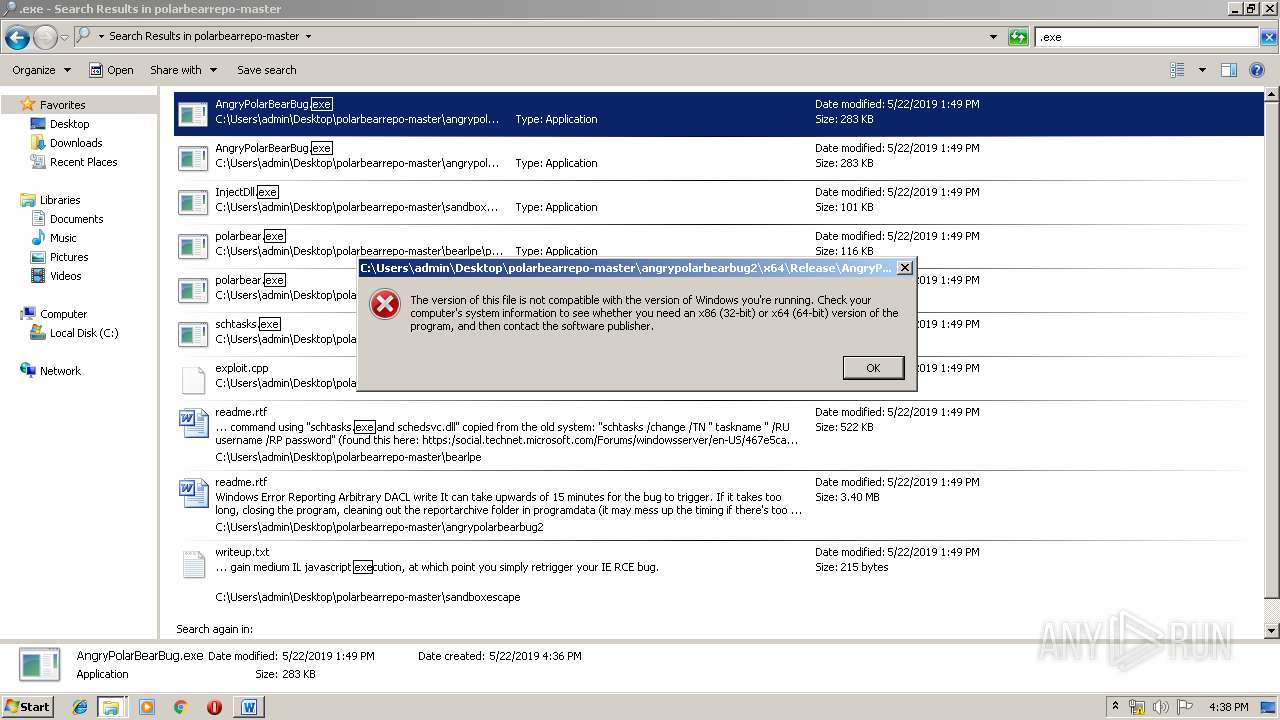The height and width of the screenshot is (720, 1280).
Task: Select Favorites in navigation pane
Action: (x=62, y=105)
